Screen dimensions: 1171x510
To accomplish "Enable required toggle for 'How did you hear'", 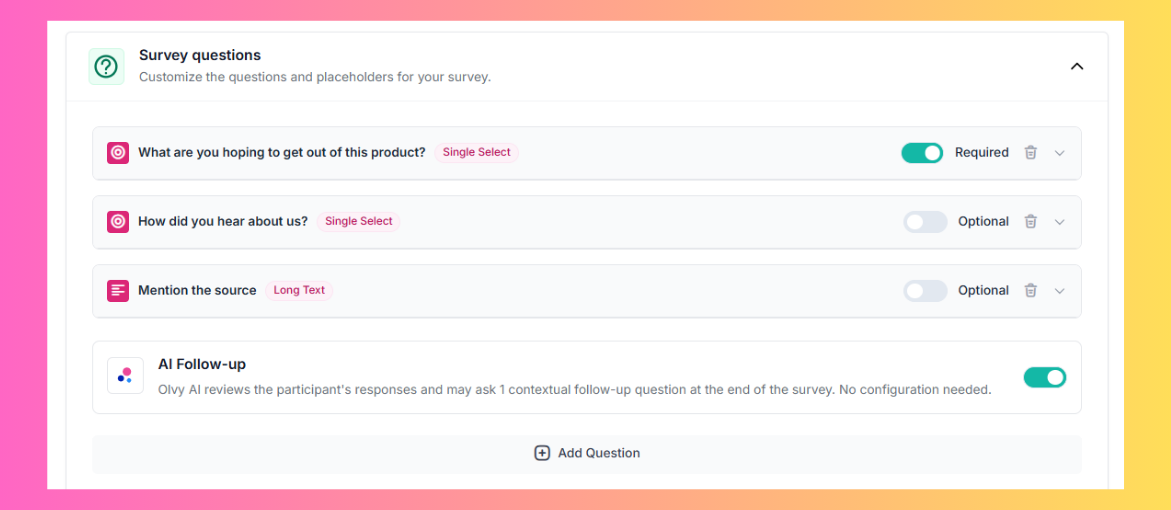I will click(925, 222).
